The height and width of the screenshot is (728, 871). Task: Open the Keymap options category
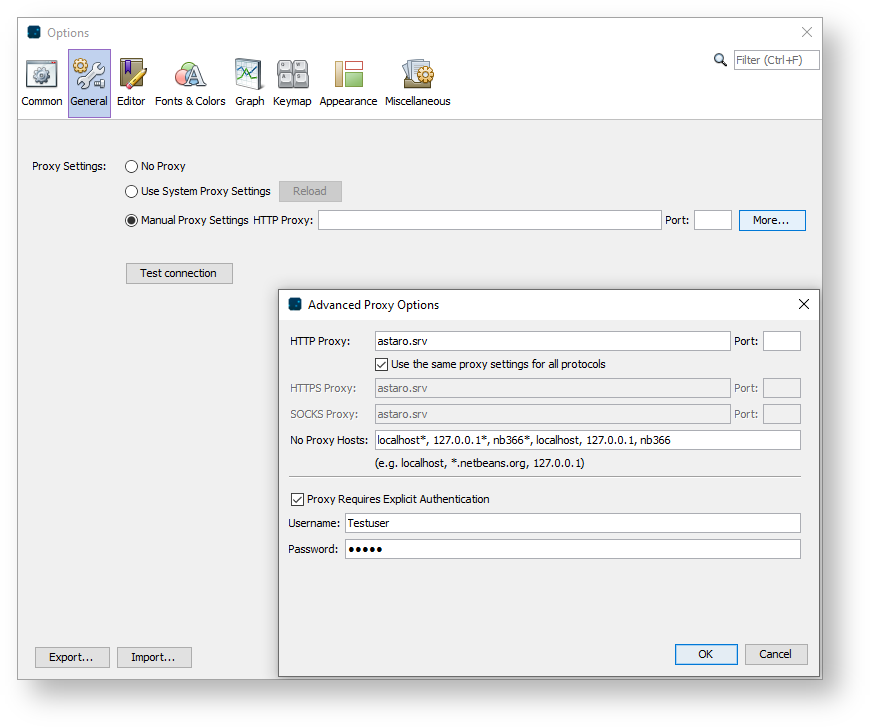[292, 83]
